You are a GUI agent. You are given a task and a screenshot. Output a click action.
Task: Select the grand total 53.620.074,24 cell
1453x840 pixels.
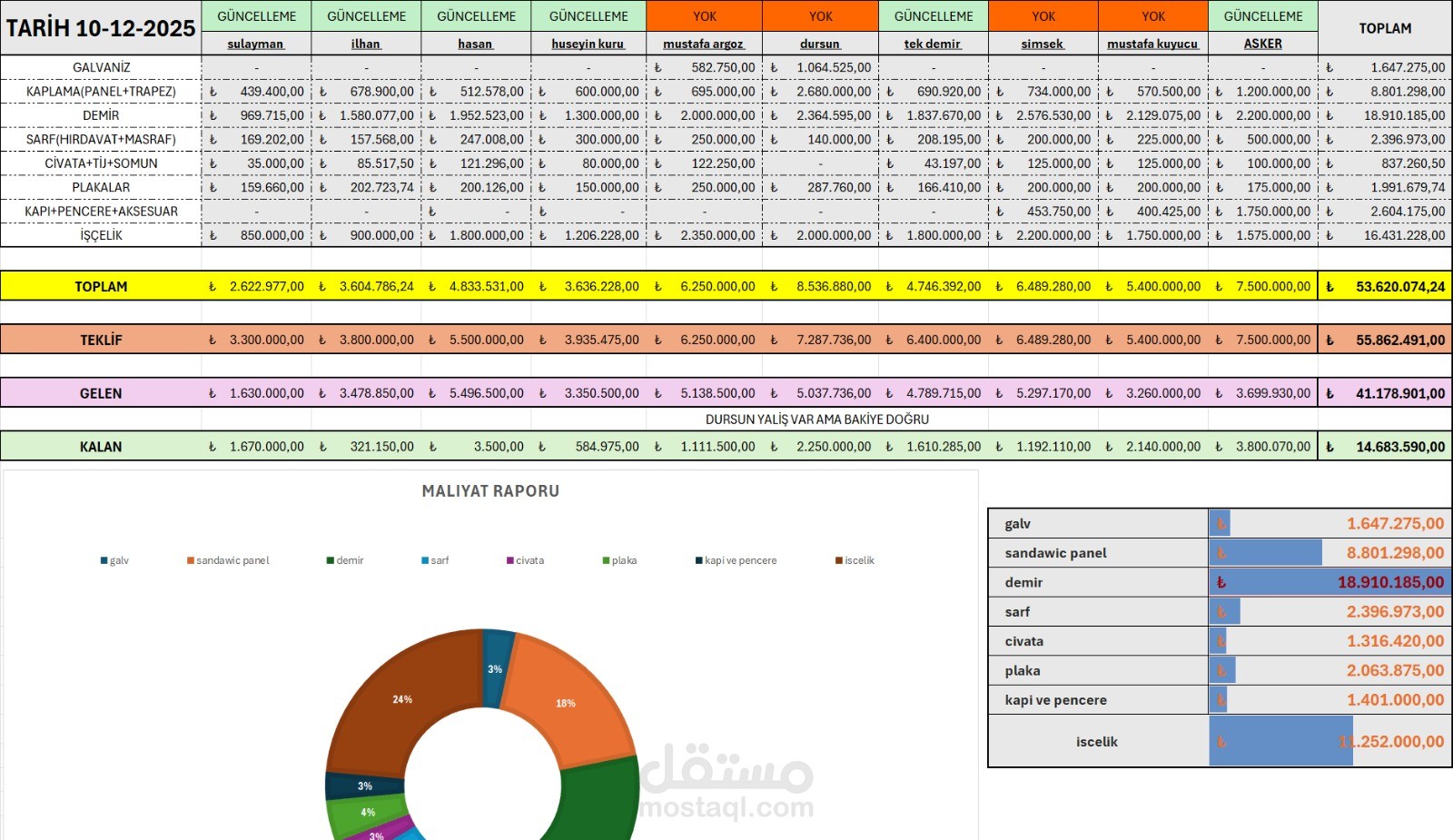[1385, 286]
